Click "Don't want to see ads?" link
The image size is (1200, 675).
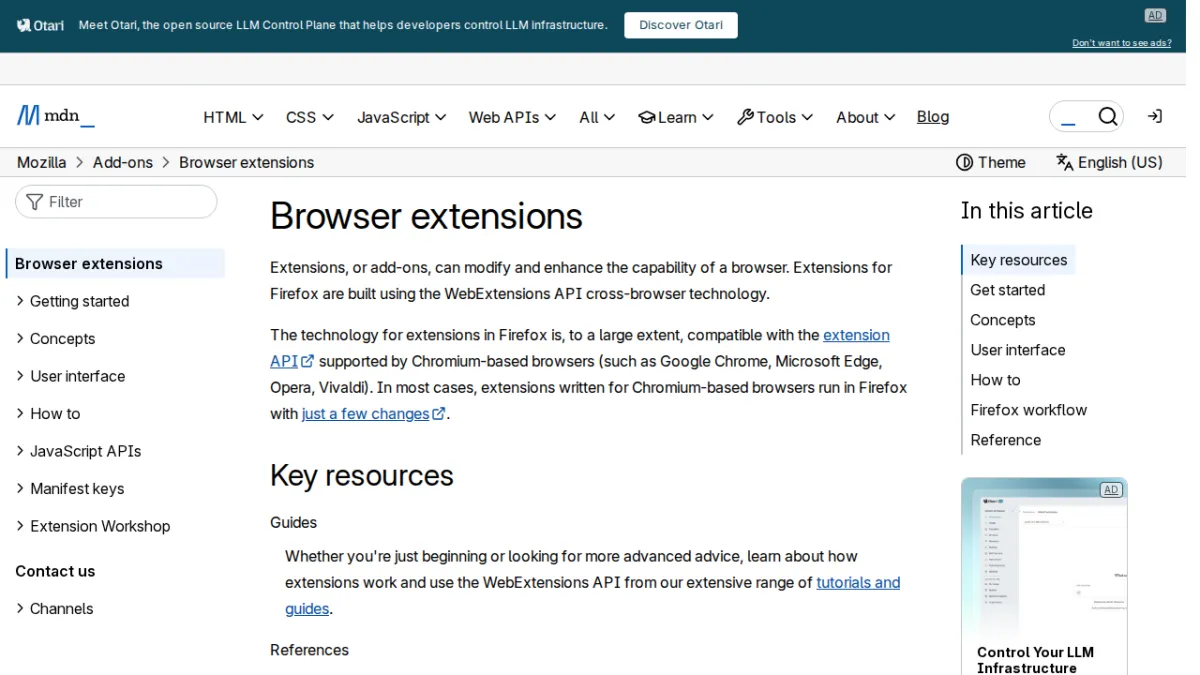pos(1122,43)
